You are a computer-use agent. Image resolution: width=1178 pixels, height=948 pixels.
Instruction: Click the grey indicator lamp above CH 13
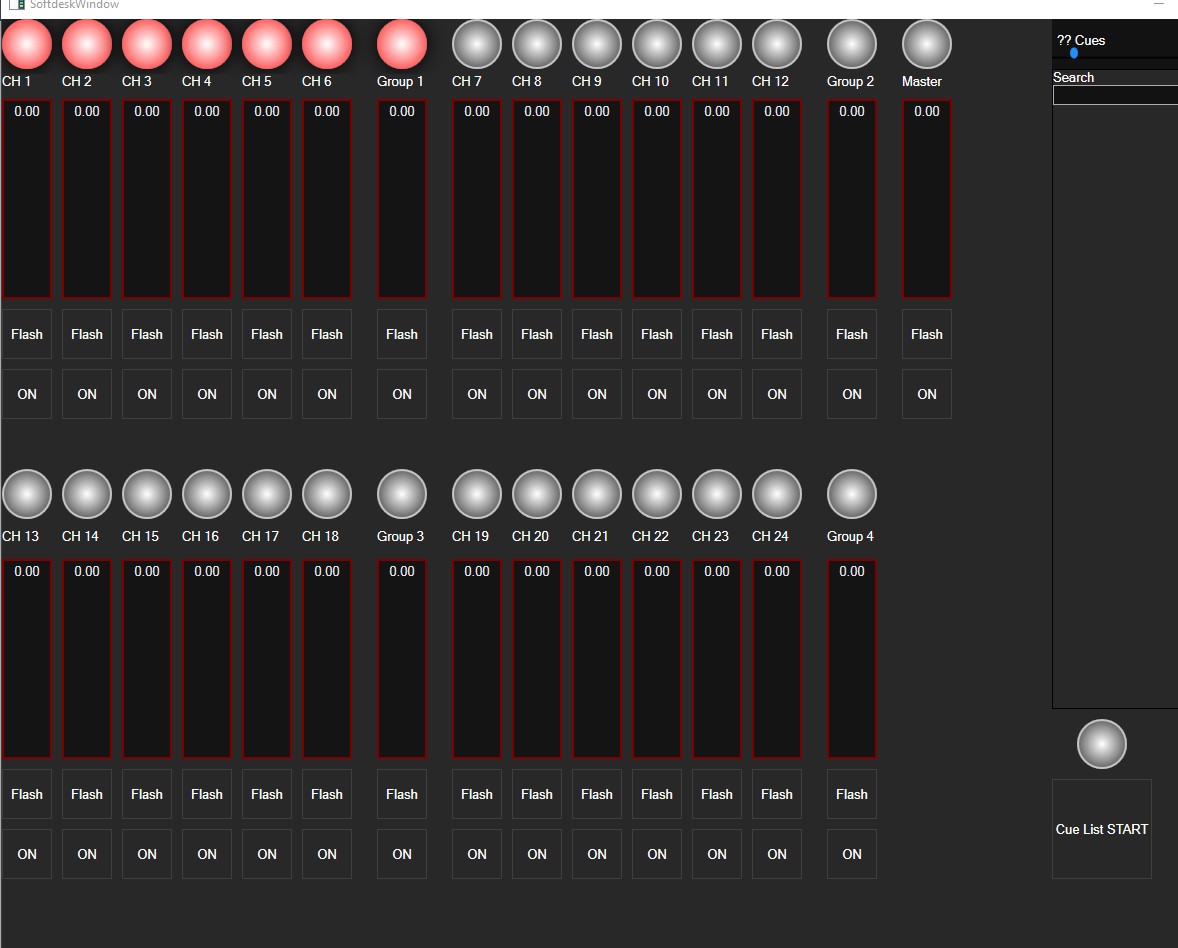point(27,495)
